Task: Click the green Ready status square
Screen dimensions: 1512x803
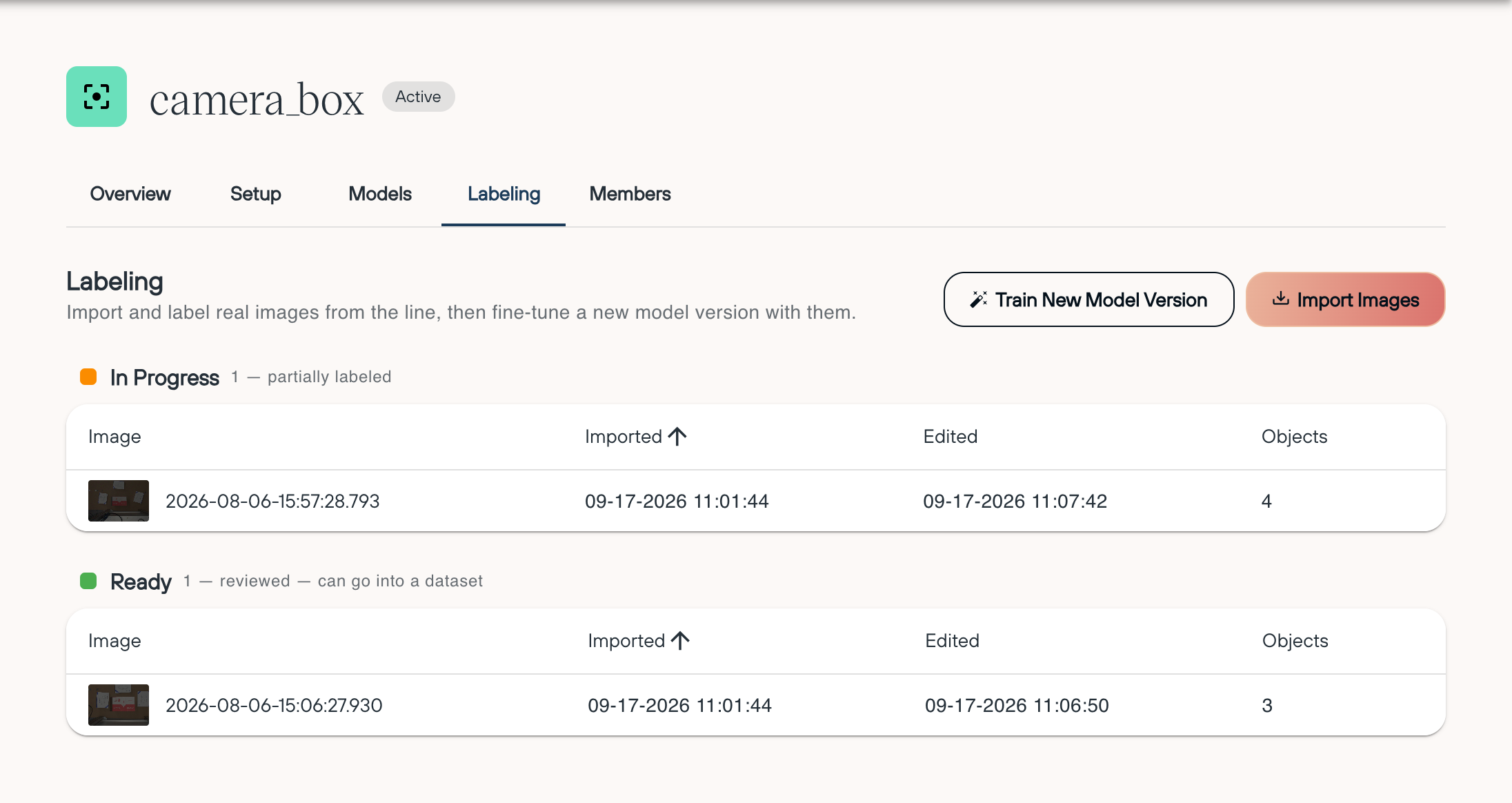Action: 88,581
